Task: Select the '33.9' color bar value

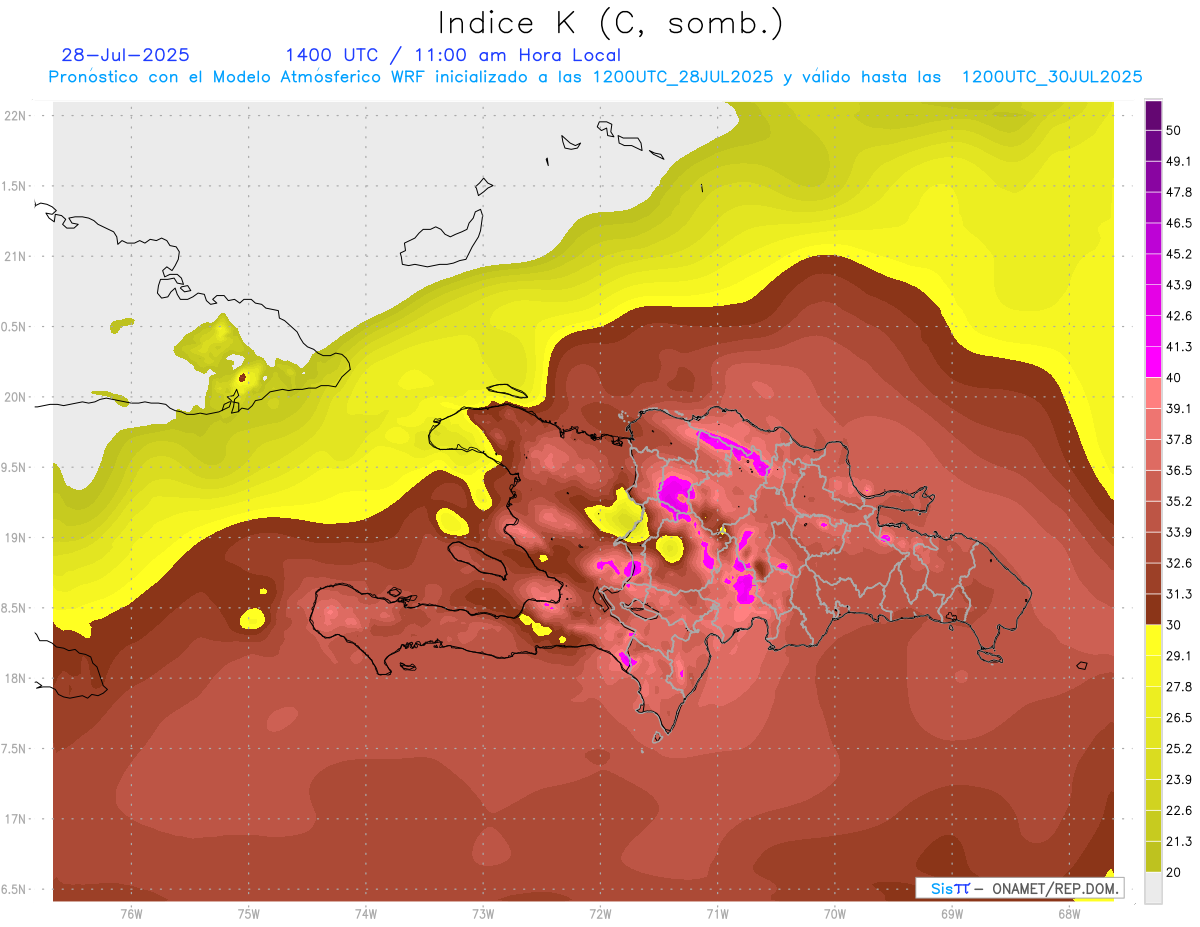Action: click(1179, 532)
